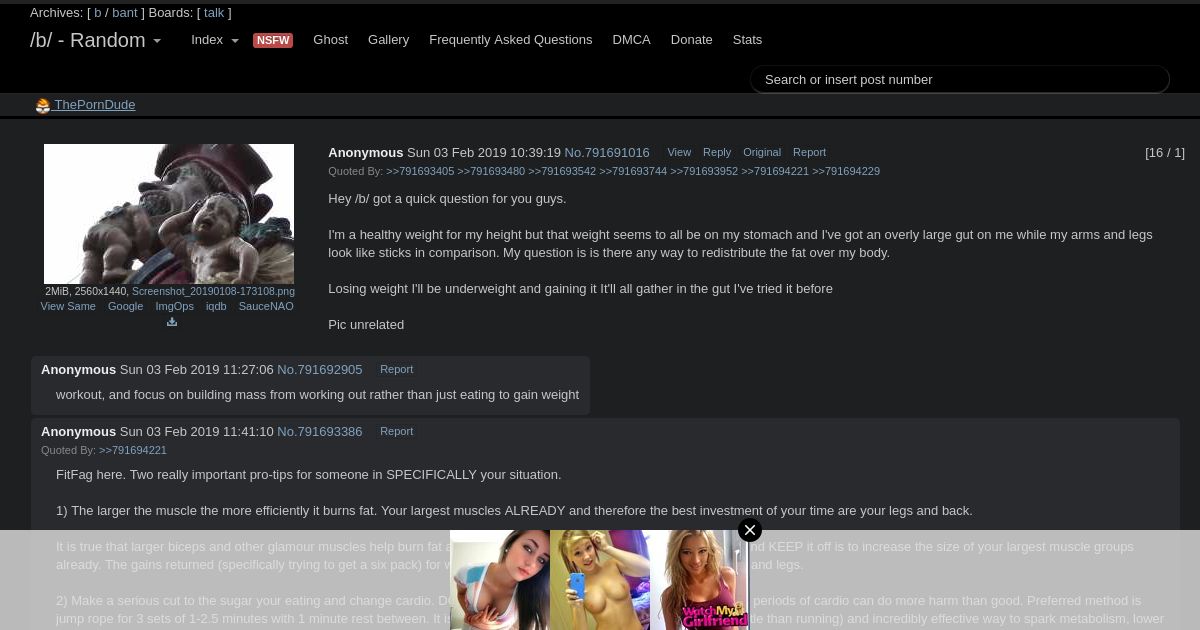
Task: Open the Stats page
Action: 747,40
